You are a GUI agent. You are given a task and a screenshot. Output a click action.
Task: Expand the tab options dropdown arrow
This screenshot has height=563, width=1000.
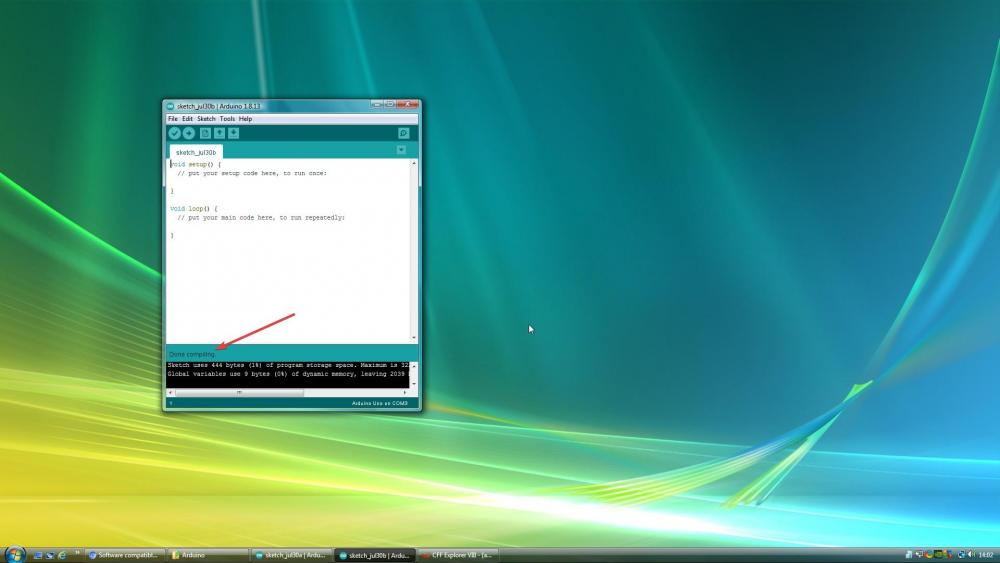(401, 150)
